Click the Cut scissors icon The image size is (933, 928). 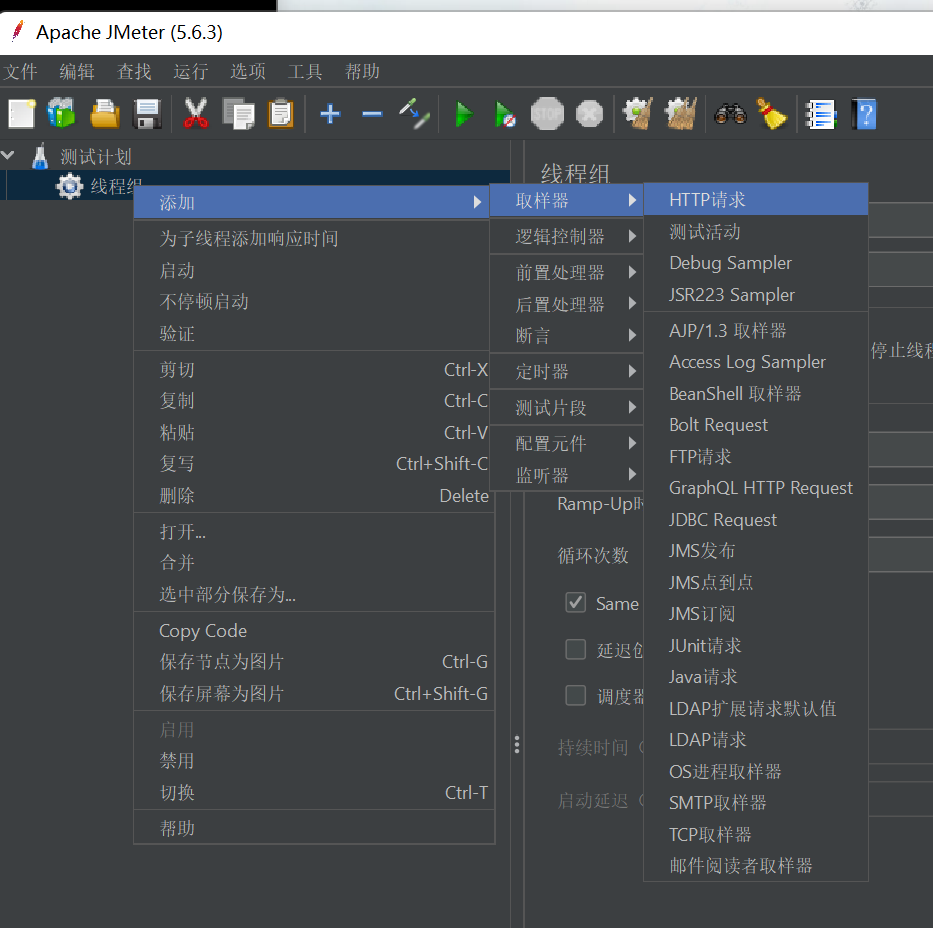coord(196,114)
